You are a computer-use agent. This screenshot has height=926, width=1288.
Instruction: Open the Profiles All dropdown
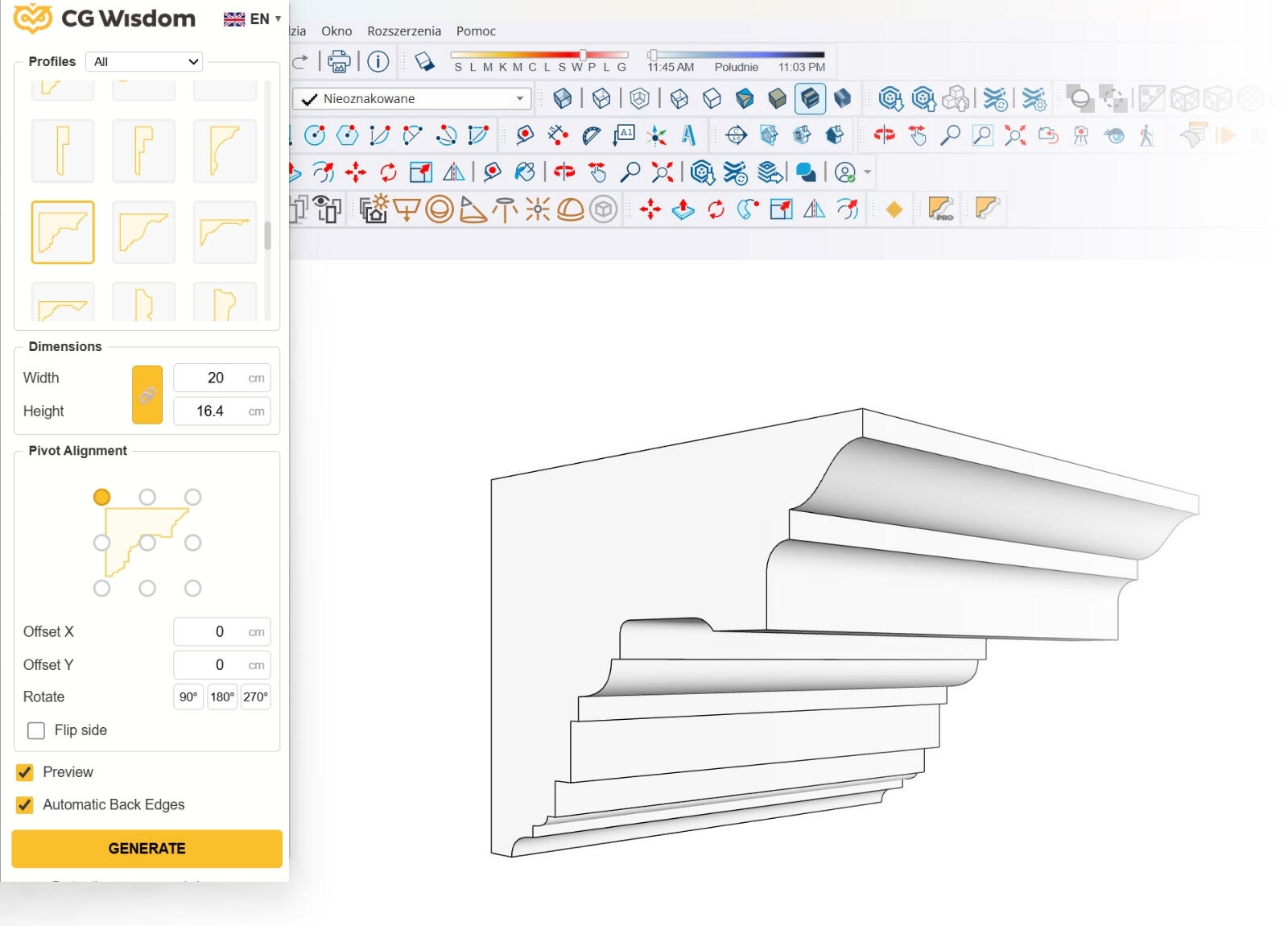click(x=145, y=62)
